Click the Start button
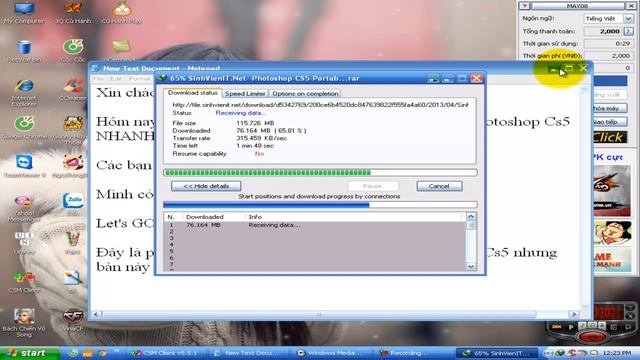Viewport: 640px width, 360px height. point(30,353)
